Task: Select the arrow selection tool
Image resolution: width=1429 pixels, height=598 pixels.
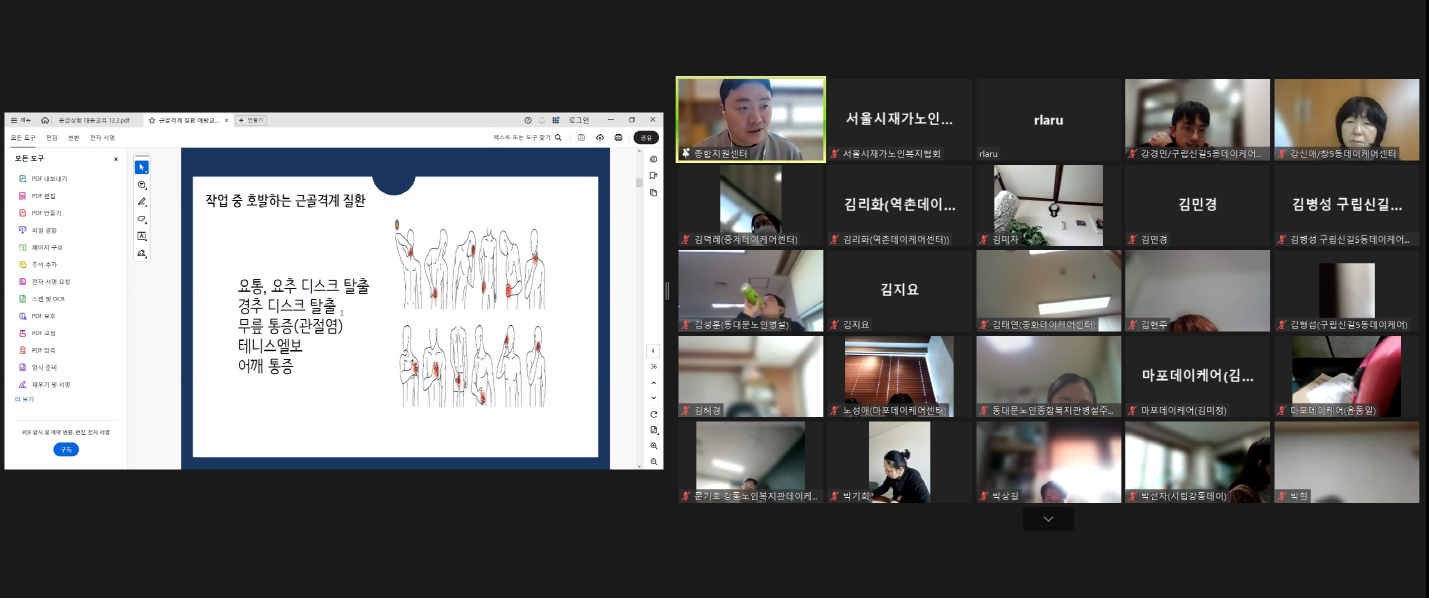Action: 141,167
